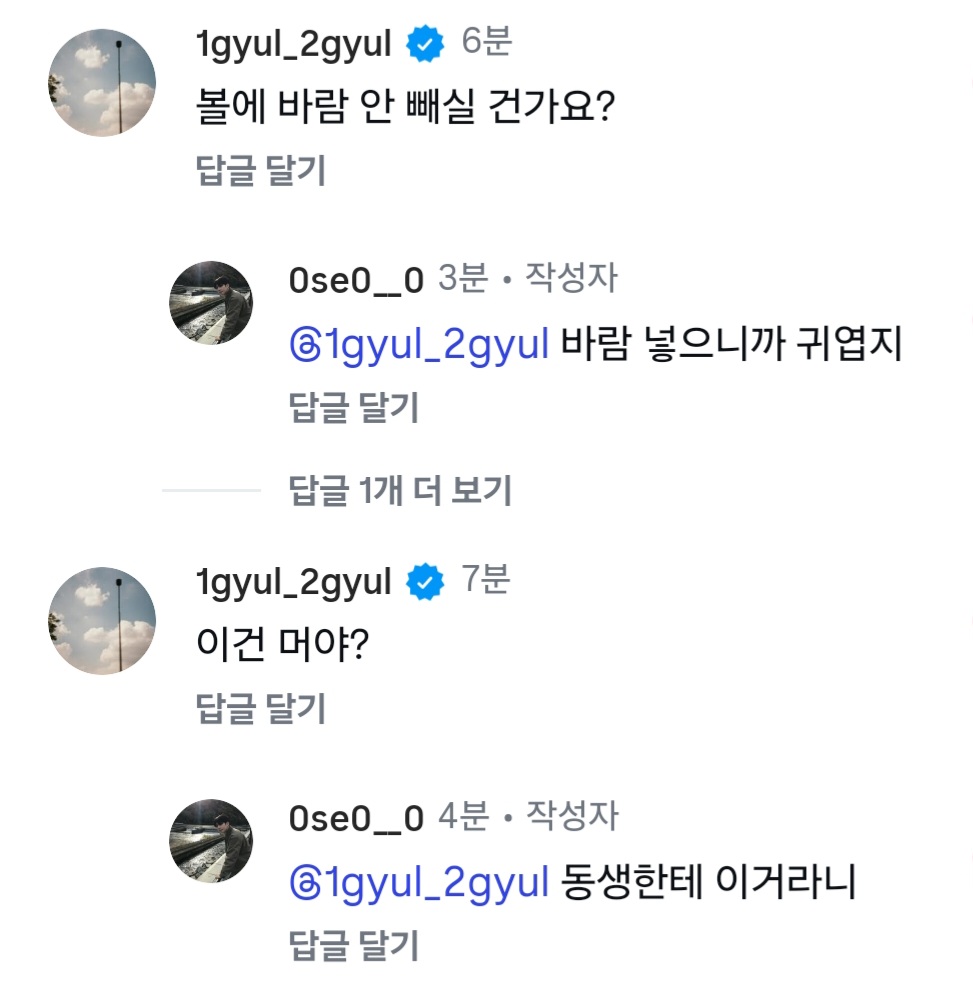Select the comment text "이건 머야?"
Screen dimensions: 973x995
[285, 645]
